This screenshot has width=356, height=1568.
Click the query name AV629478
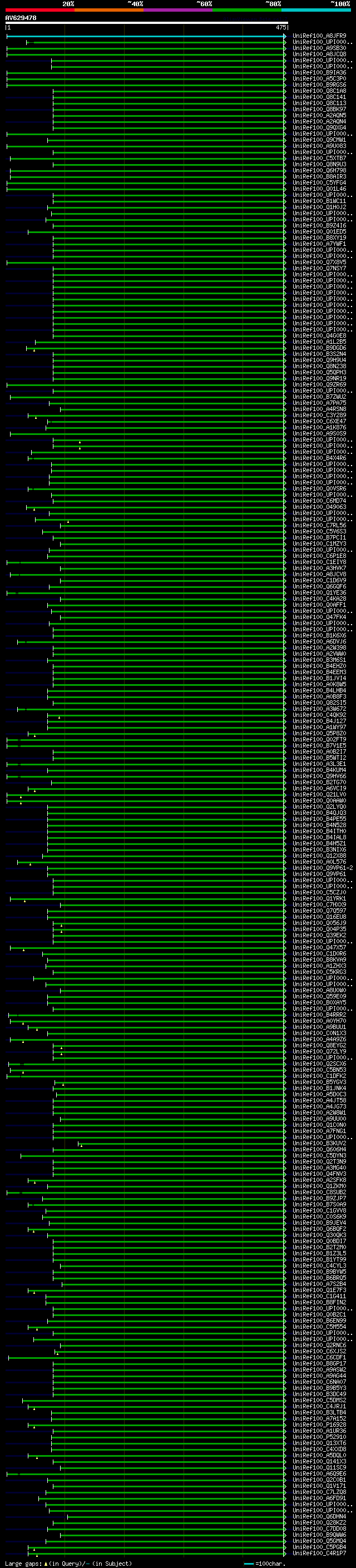[x=21, y=18]
